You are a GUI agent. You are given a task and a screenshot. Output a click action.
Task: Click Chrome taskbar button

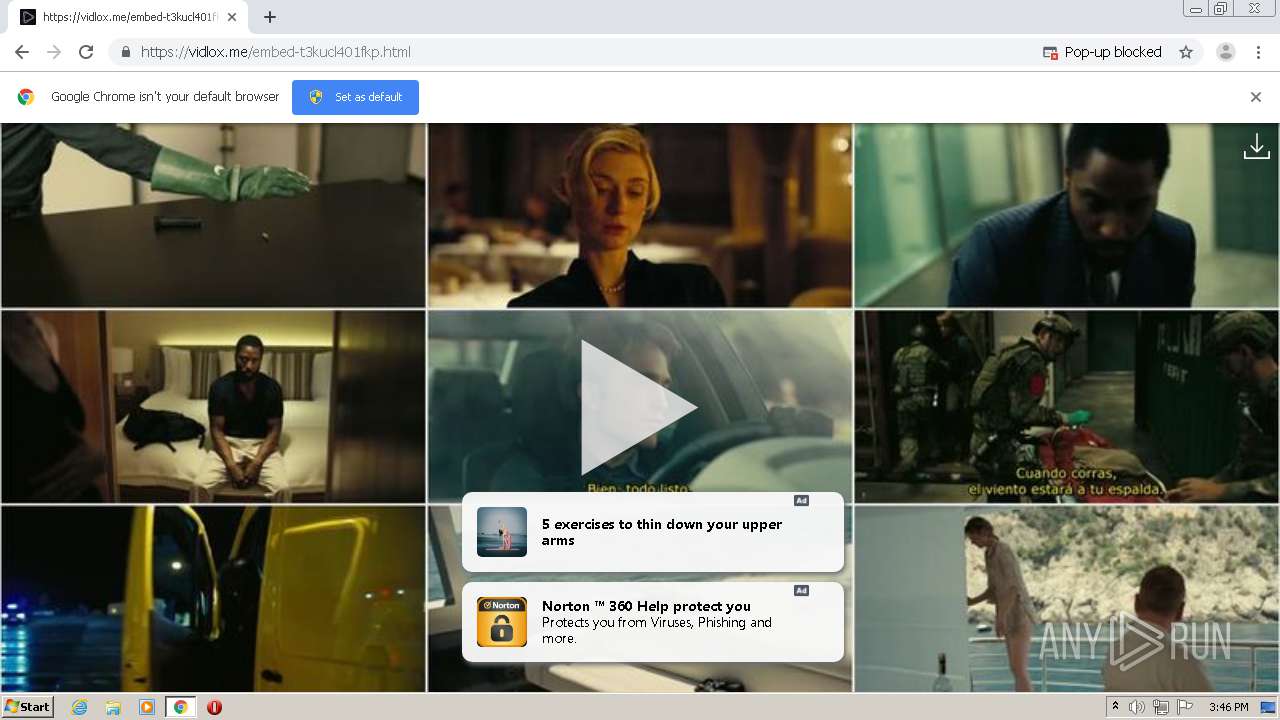click(180, 707)
